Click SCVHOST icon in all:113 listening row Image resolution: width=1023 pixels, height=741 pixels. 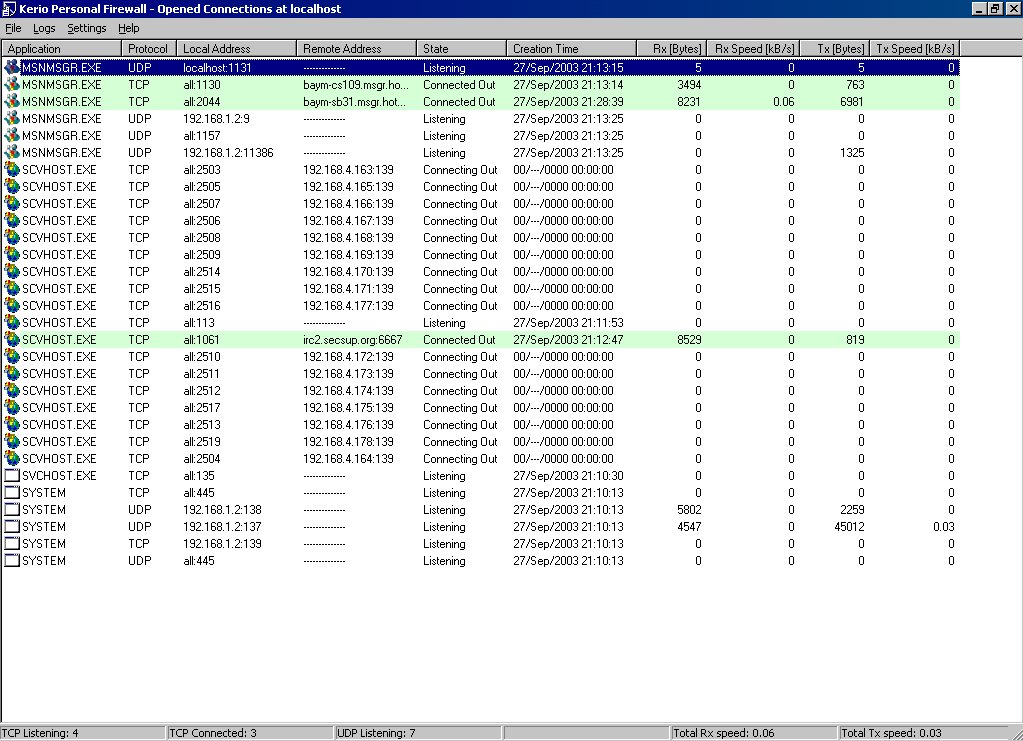point(12,323)
